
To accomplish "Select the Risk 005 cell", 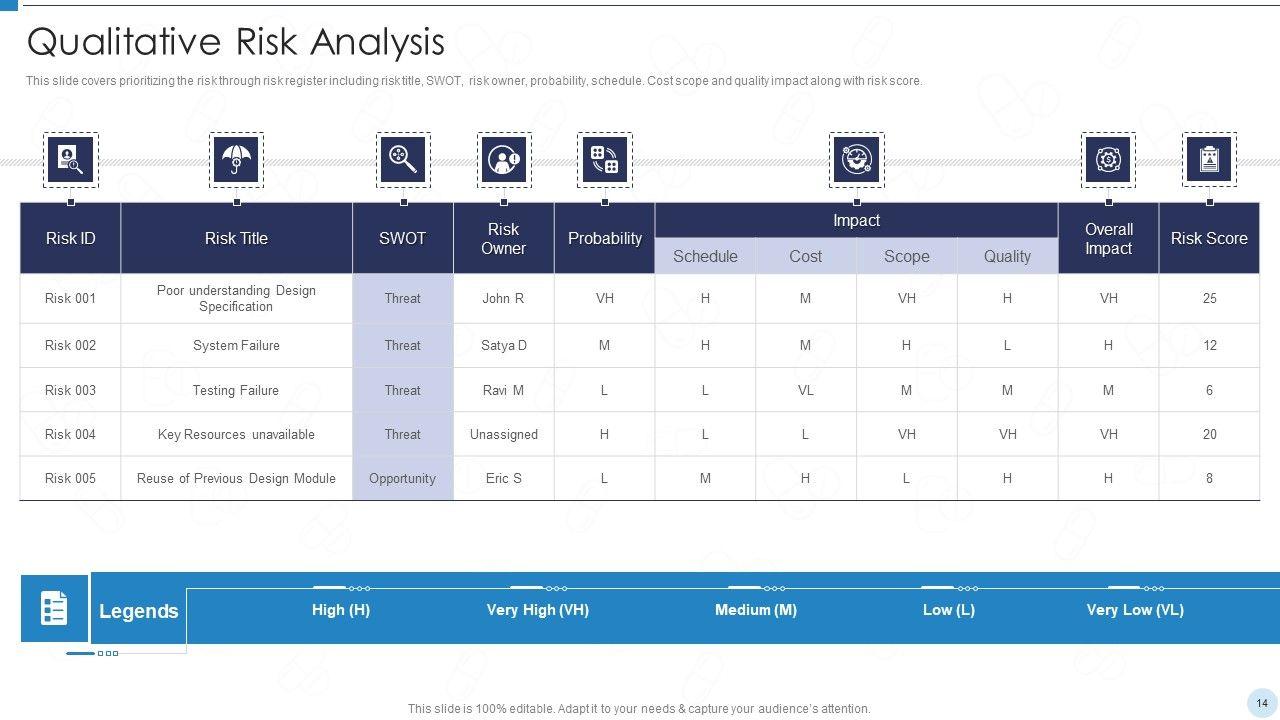I will click(71, 478).
